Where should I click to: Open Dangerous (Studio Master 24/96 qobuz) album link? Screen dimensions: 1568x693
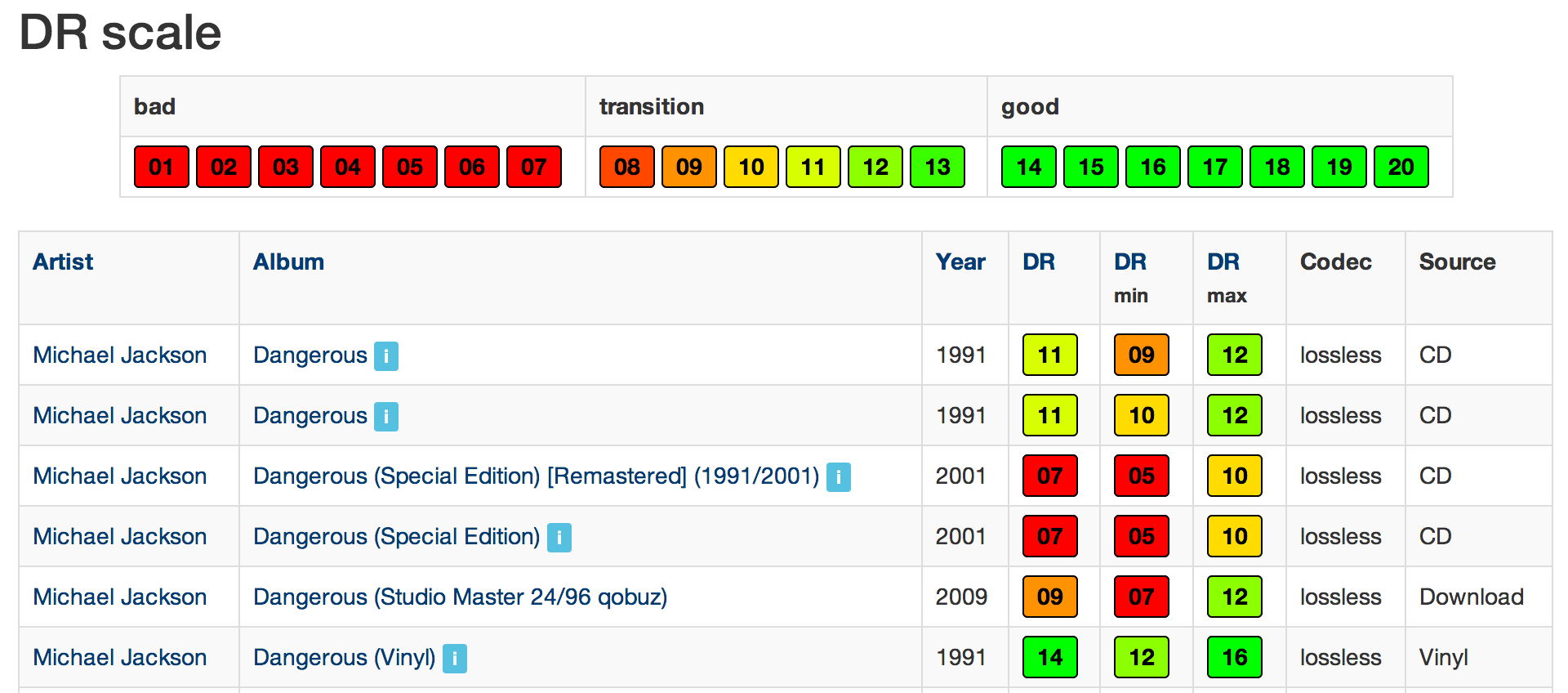(x=460, y=597)
